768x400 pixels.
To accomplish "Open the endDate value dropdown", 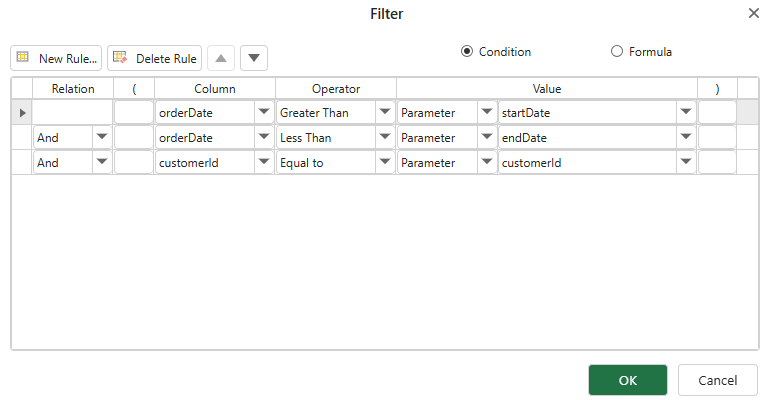I will click(686, 137).
